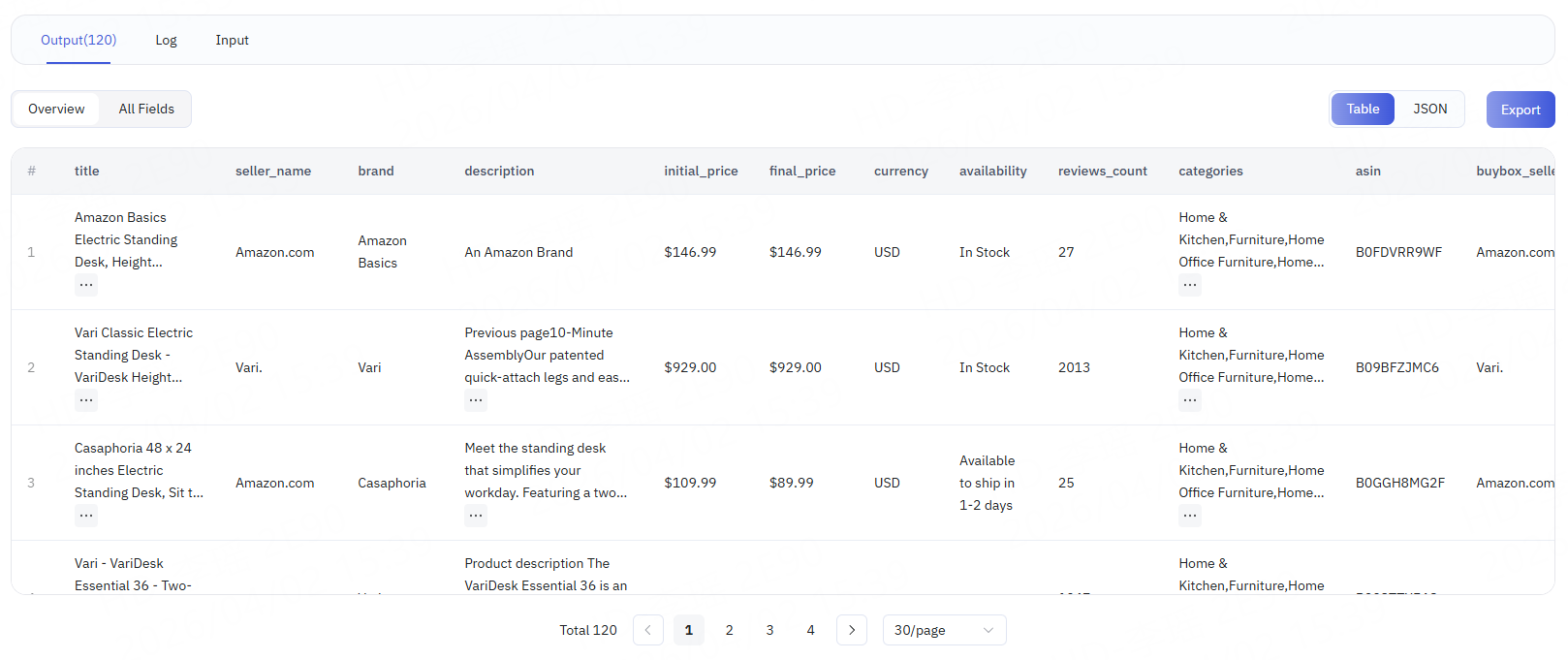This screenshot has height=660, width=1568.
Task: Click the reviews_count column header
Action: [x=1103, y=171]
